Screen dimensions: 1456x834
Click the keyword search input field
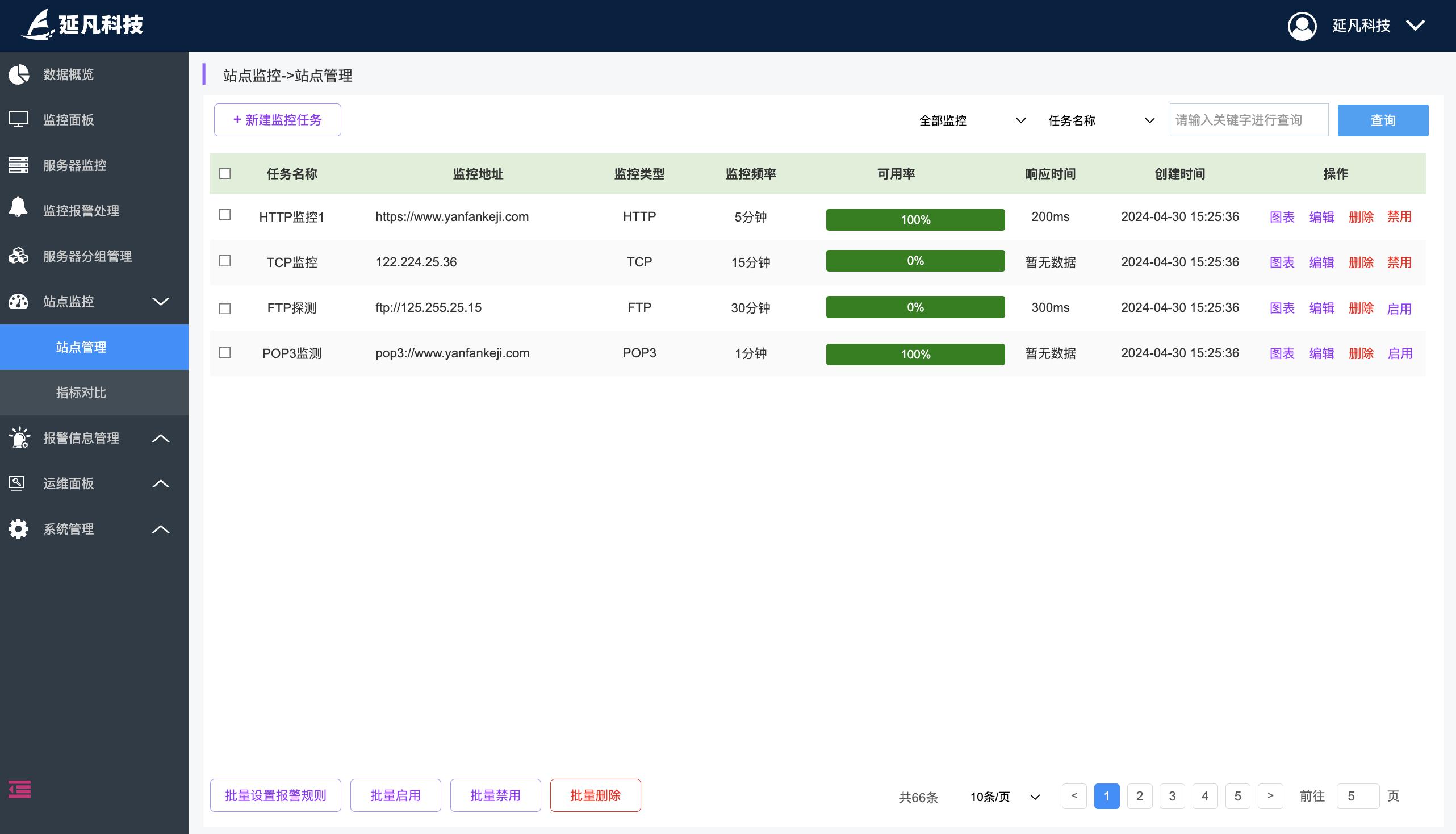(x=1248, y=120)
